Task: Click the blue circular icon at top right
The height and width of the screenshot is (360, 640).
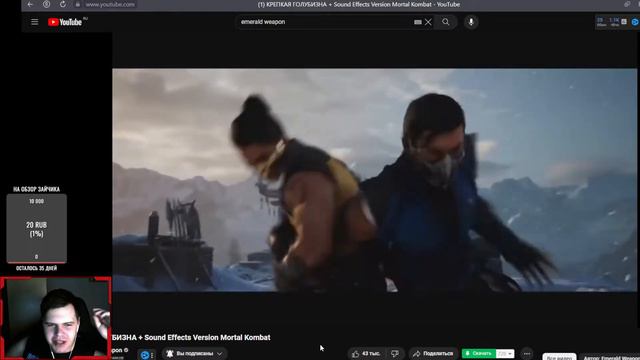Action: tap(635, 22)
